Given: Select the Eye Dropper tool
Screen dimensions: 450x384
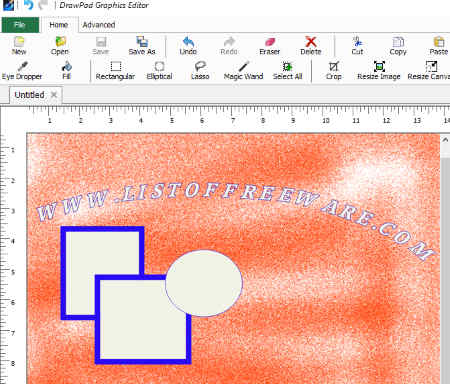Looking at the screenshot, I should [x=22, y=71].
